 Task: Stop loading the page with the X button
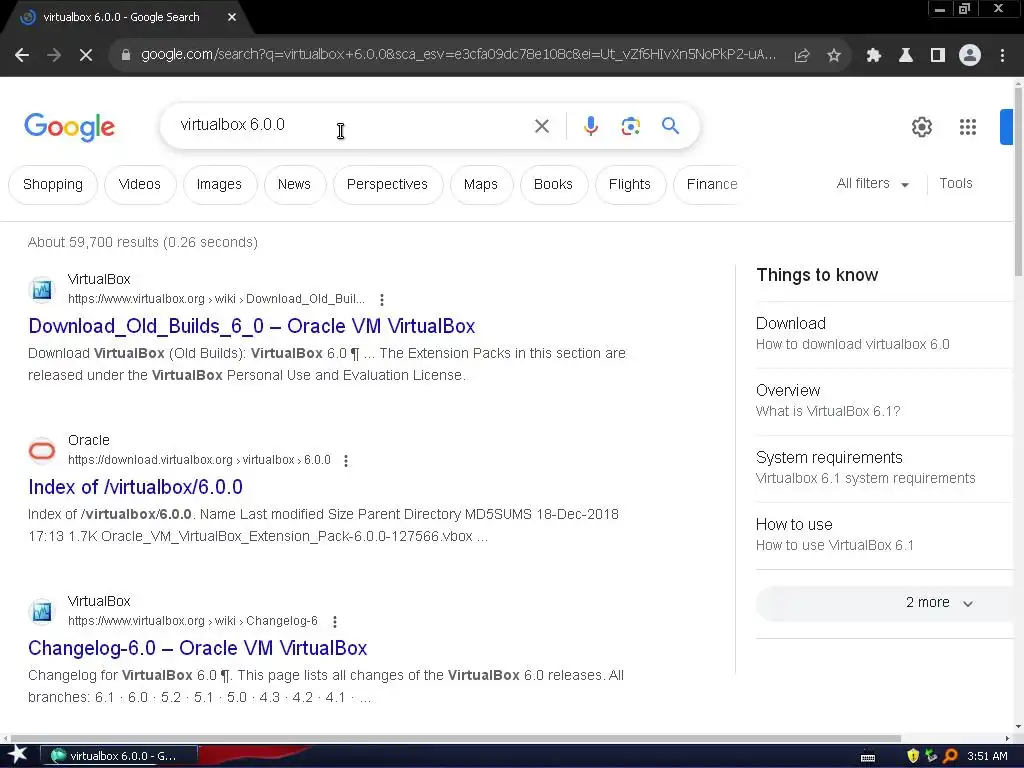point(86,56)
